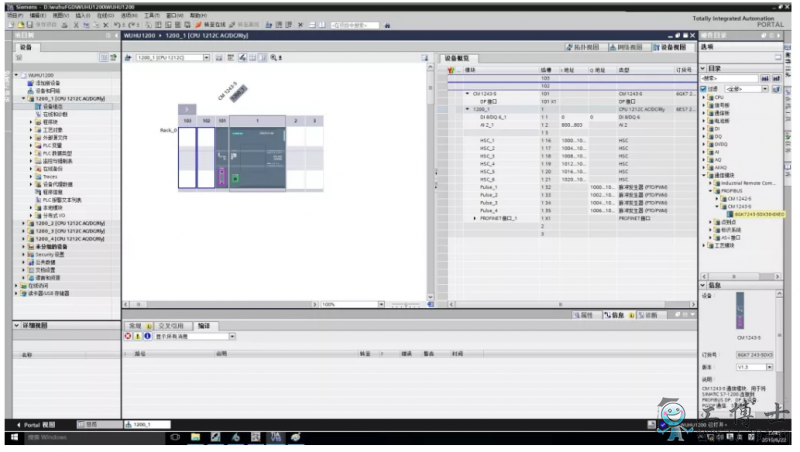Click the undo arrow icon
Screen dimensions: 800x452
[117, 24]
